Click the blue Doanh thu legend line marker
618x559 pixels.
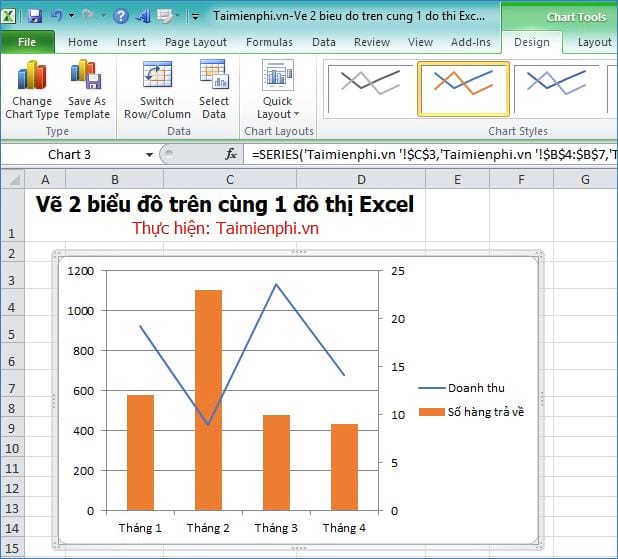click(x=432, y=388)
